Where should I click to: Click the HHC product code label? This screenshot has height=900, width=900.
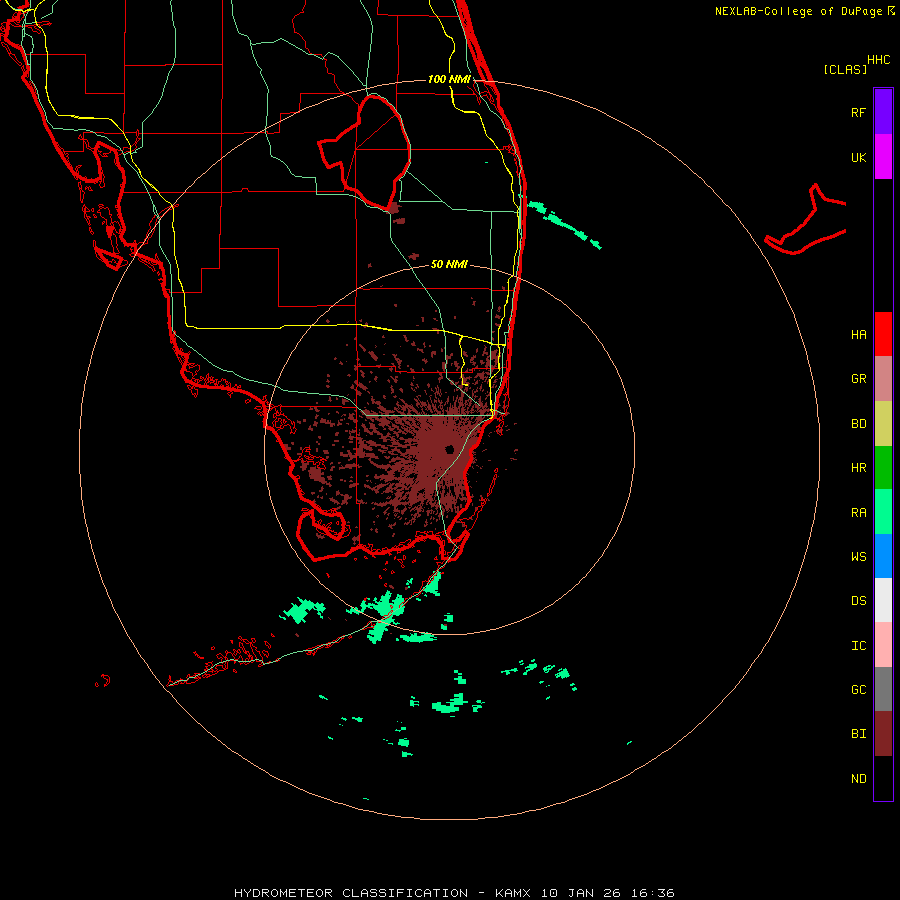(879, 60)
